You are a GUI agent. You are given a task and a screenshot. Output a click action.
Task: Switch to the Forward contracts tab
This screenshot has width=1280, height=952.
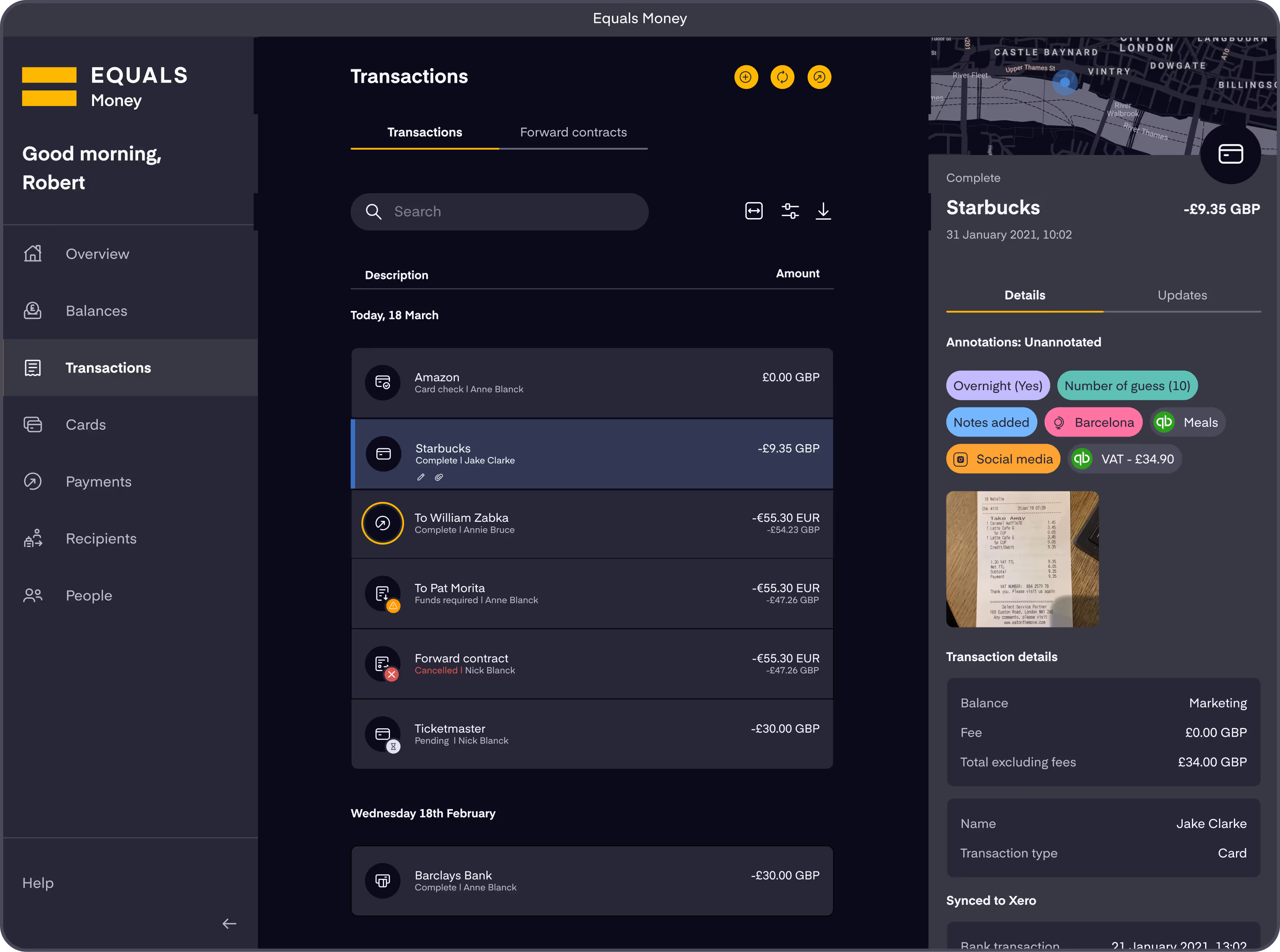coord(573,132)
